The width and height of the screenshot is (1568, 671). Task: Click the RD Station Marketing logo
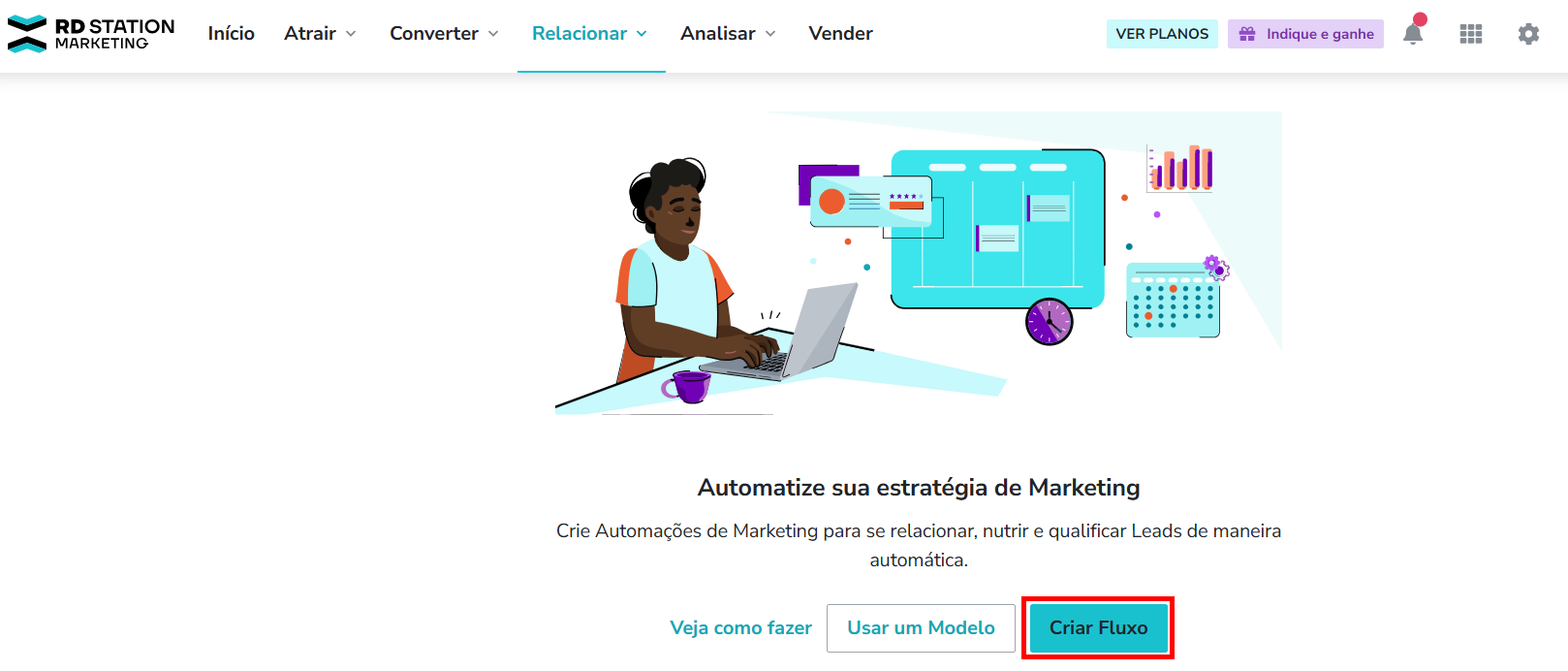pos(91,34)
